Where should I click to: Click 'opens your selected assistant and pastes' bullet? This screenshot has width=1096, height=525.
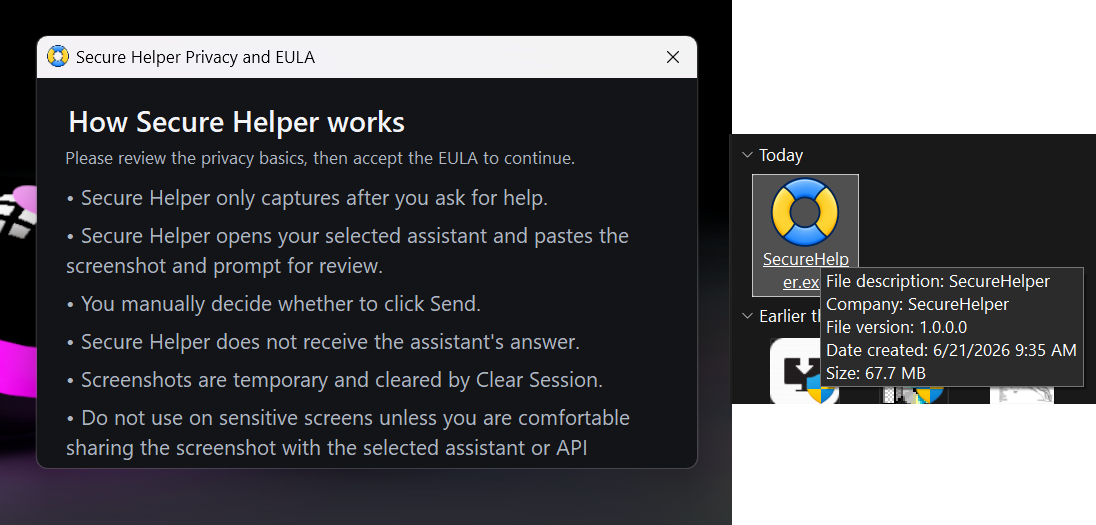(347, 251)
